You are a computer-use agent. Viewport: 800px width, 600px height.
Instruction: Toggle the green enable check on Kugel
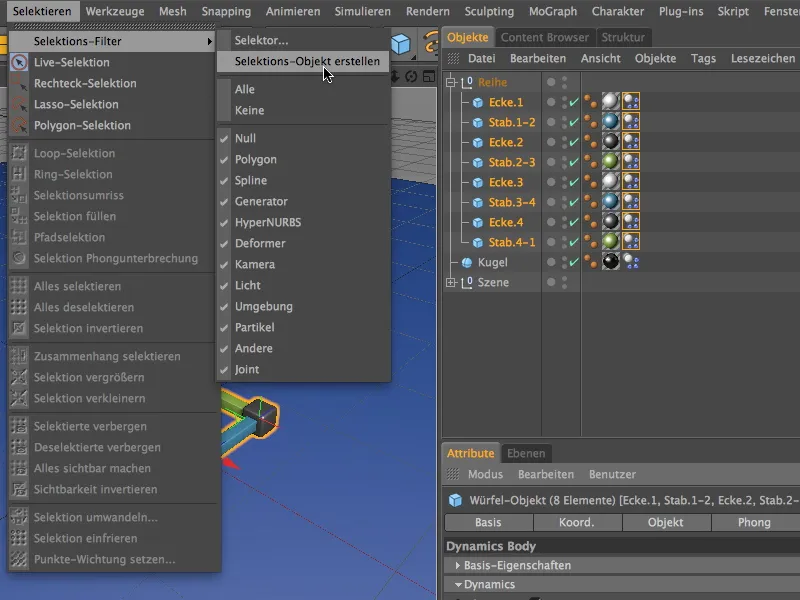click(x=574, y=262)
